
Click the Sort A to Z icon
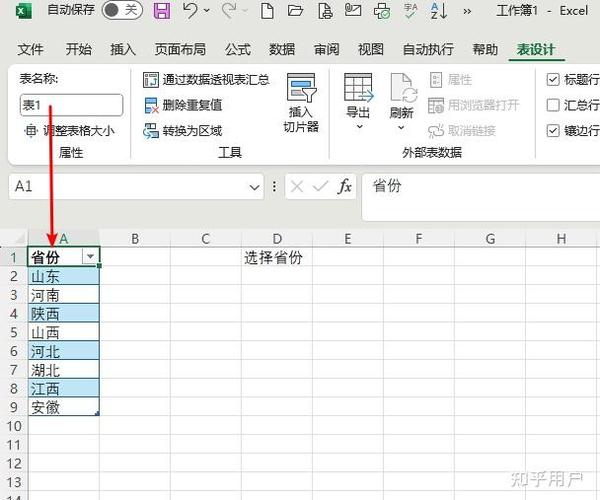pyautogui.click(x=439, y=11)
